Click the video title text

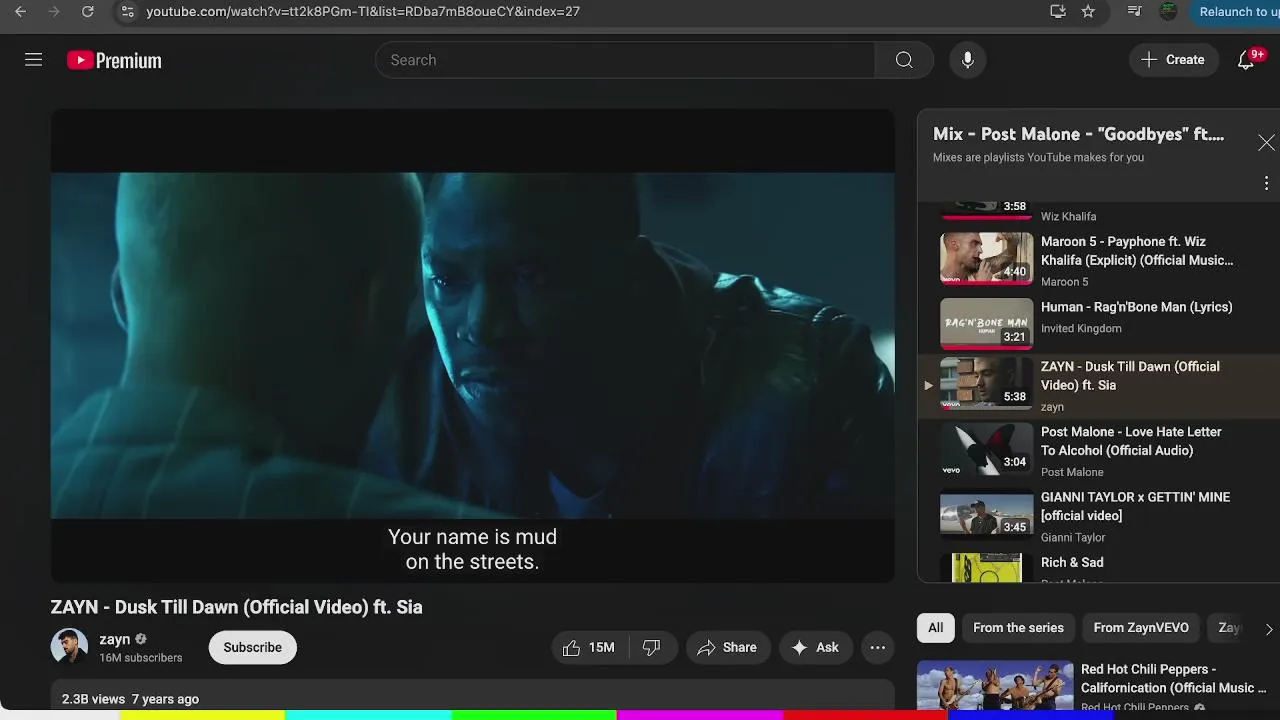coord(237,607)
